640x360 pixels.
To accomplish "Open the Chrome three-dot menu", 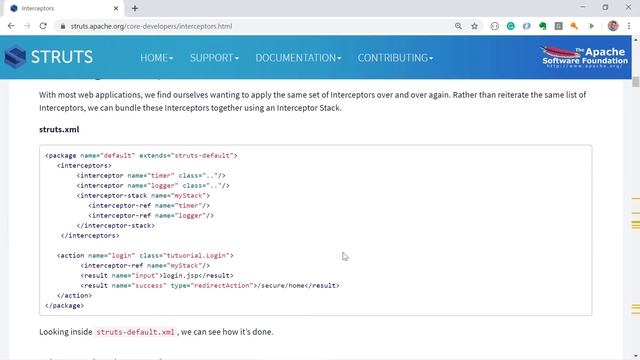I will coord(629,26).
